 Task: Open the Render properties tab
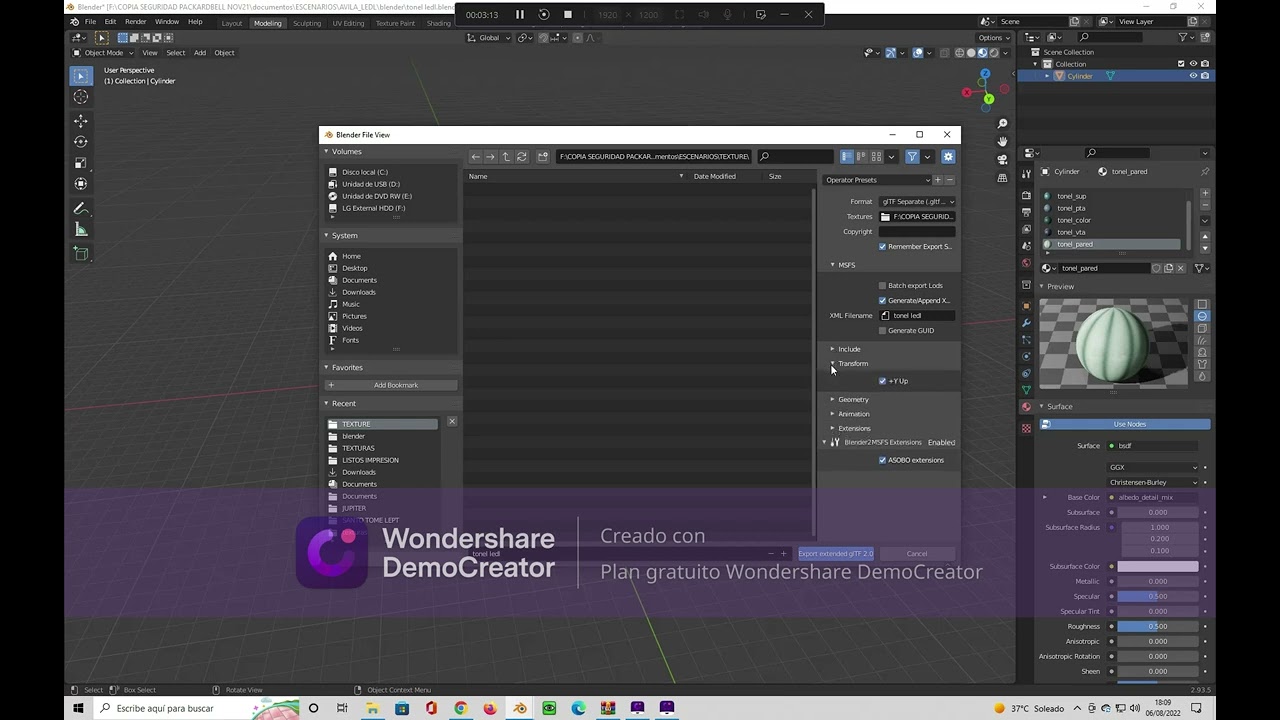click(x=1026, y=196)
